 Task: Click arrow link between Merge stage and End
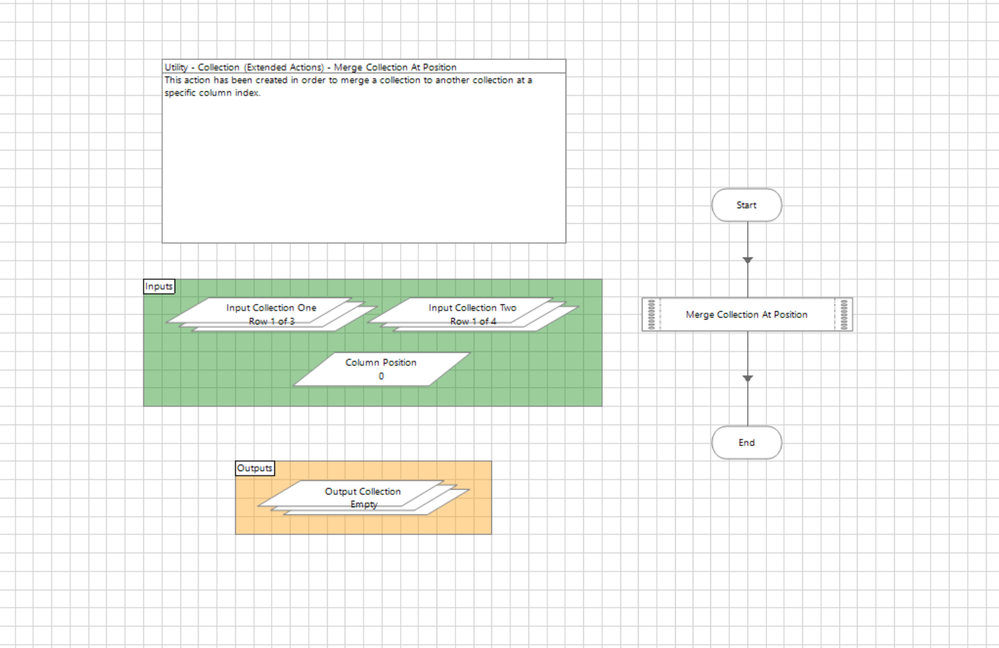pos(748,378)
